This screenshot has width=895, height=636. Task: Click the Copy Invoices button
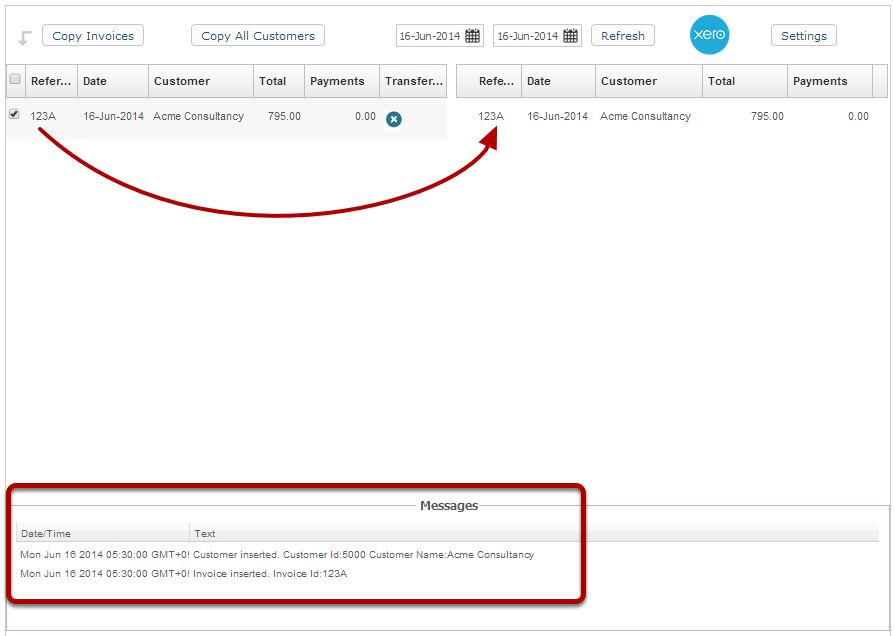(93, 35)
